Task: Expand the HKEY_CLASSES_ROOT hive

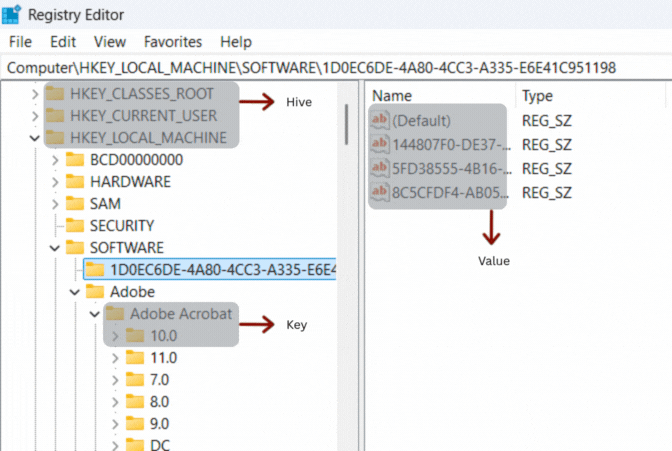Action: point(35,94)
